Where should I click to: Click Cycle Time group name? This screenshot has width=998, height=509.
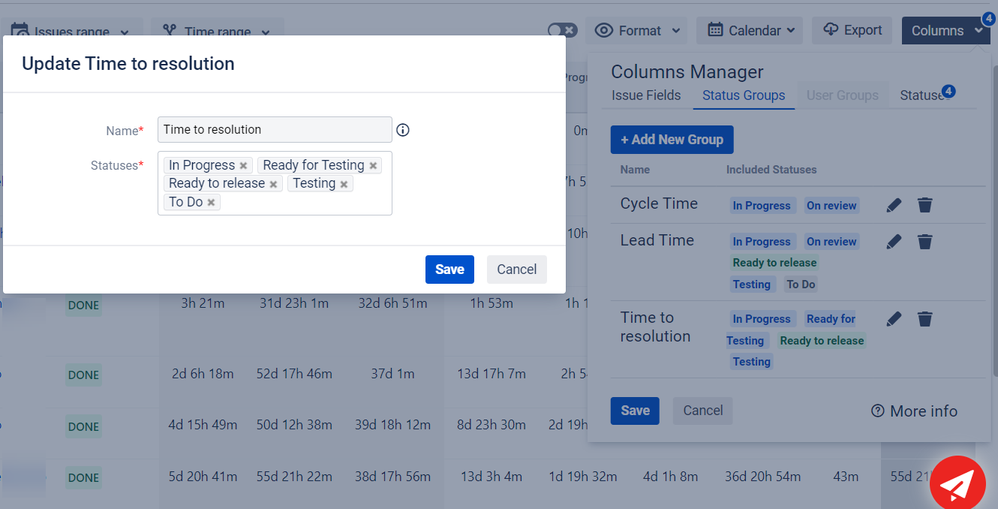point(659,204)
